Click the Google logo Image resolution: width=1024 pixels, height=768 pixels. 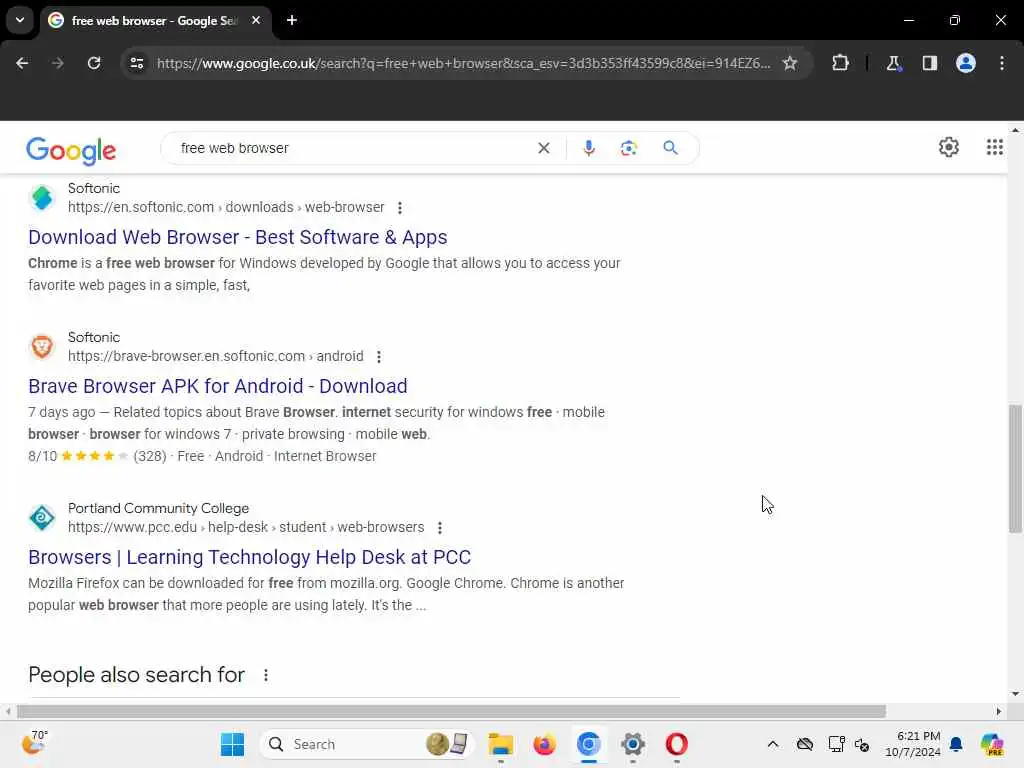coord(71,151)
